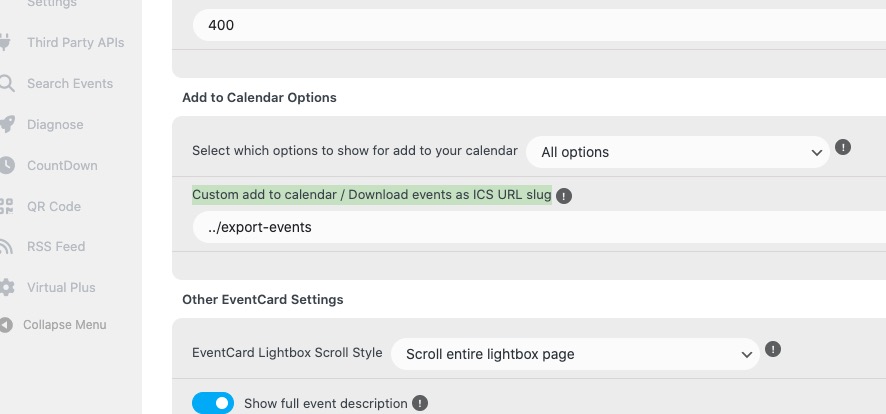Open the All options calendar dropdown
This screenshot has width=886, height=414.
click(x=677, y=152)
